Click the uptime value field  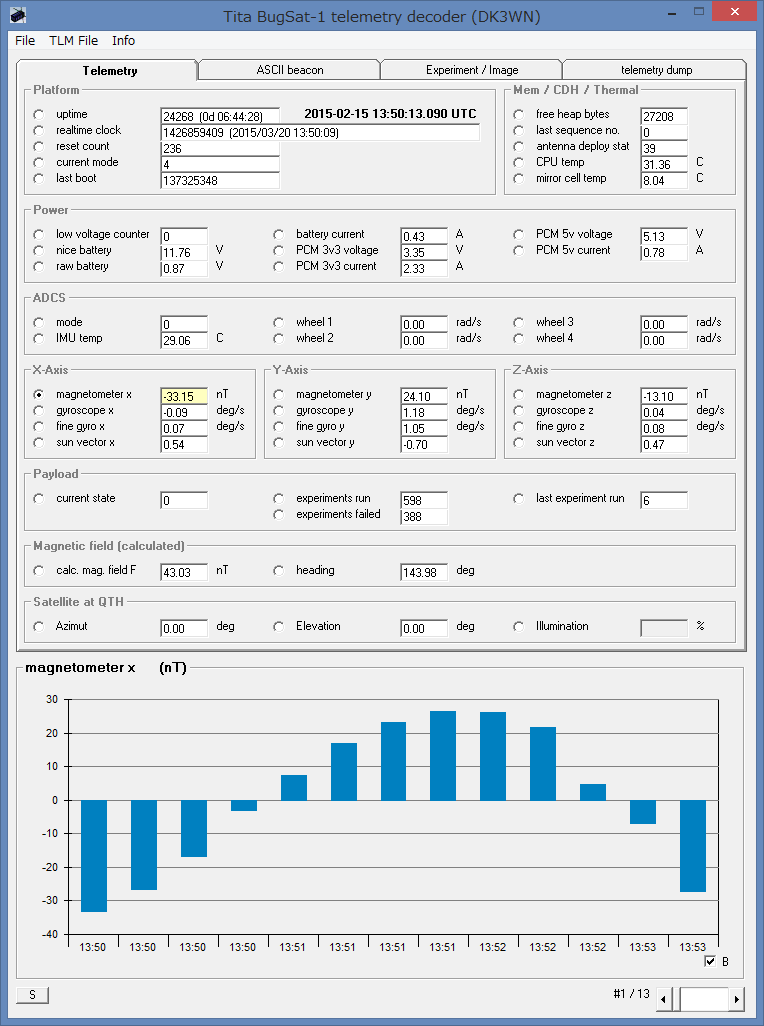coord(220,116)
